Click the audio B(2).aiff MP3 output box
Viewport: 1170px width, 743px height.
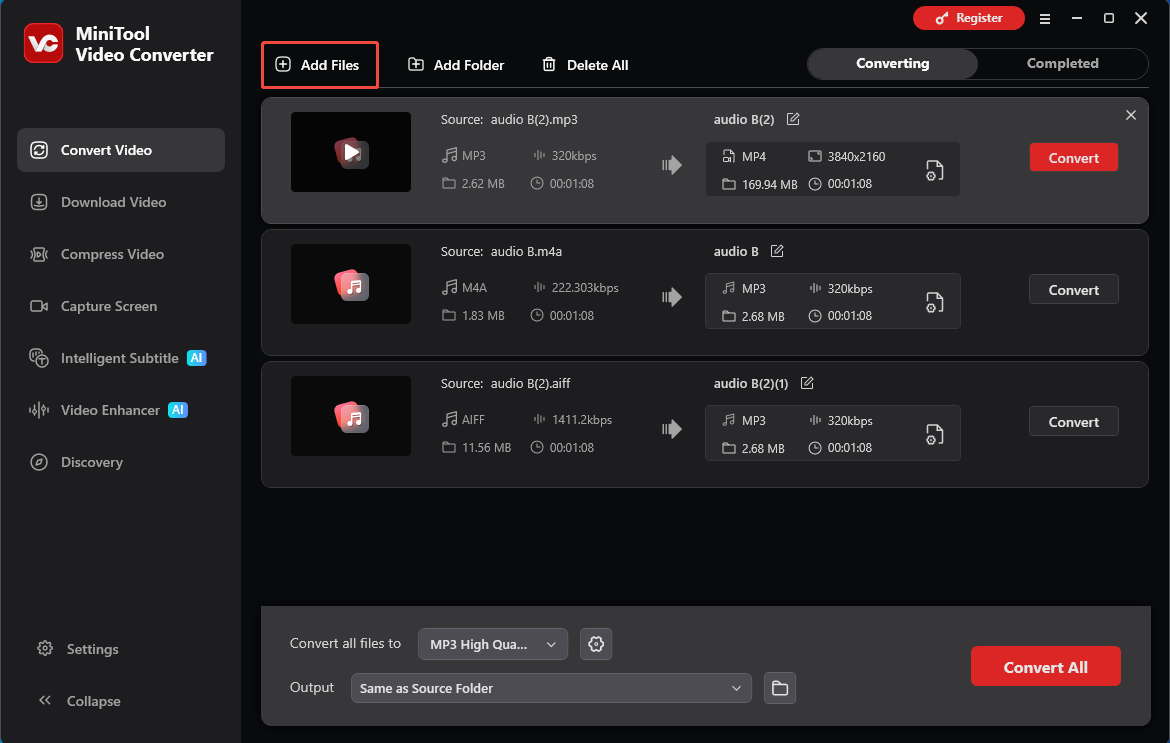pos(833,433)
